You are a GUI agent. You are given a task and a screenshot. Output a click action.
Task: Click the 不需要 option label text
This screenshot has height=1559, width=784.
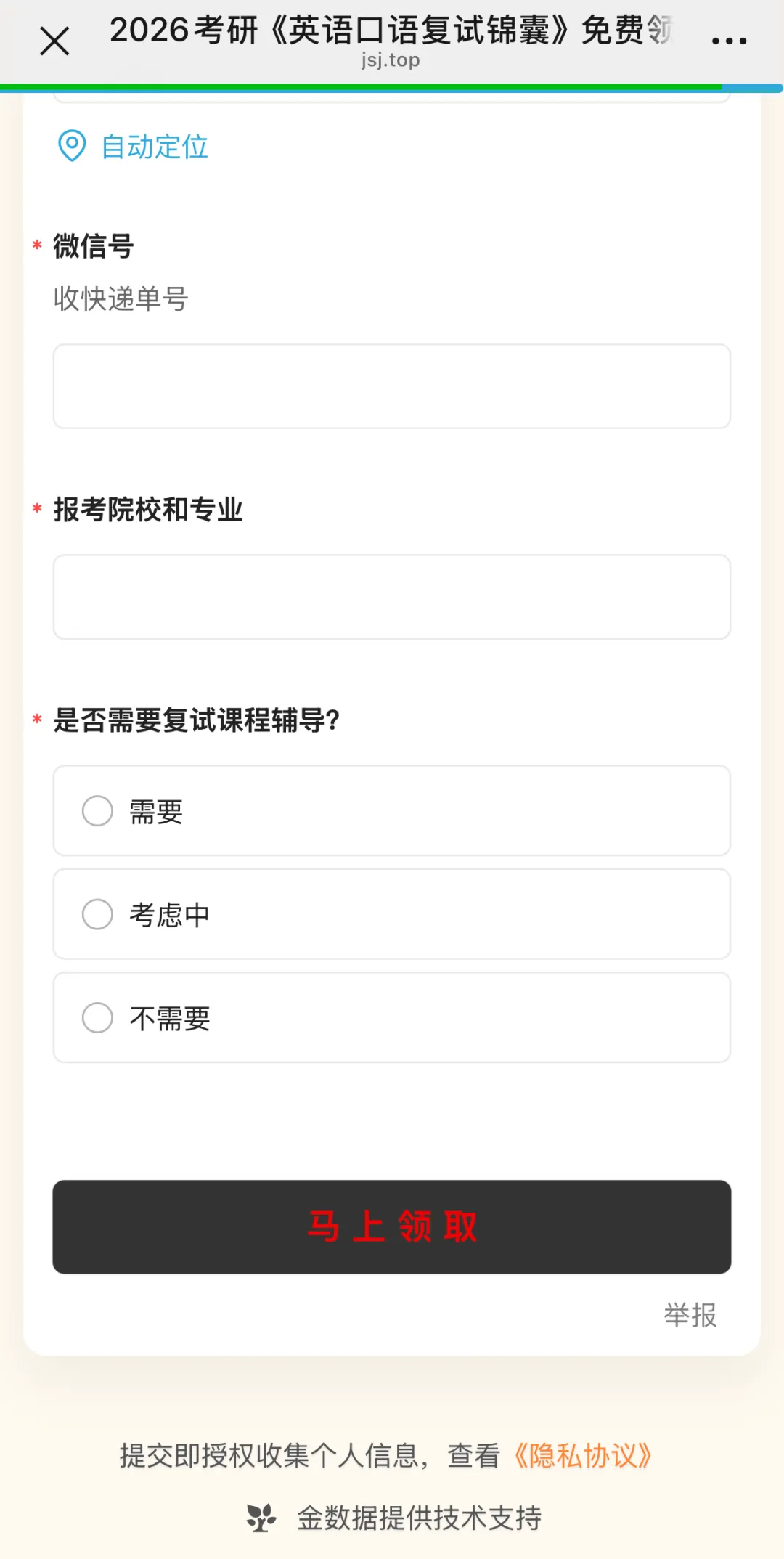coord(170,1019)
